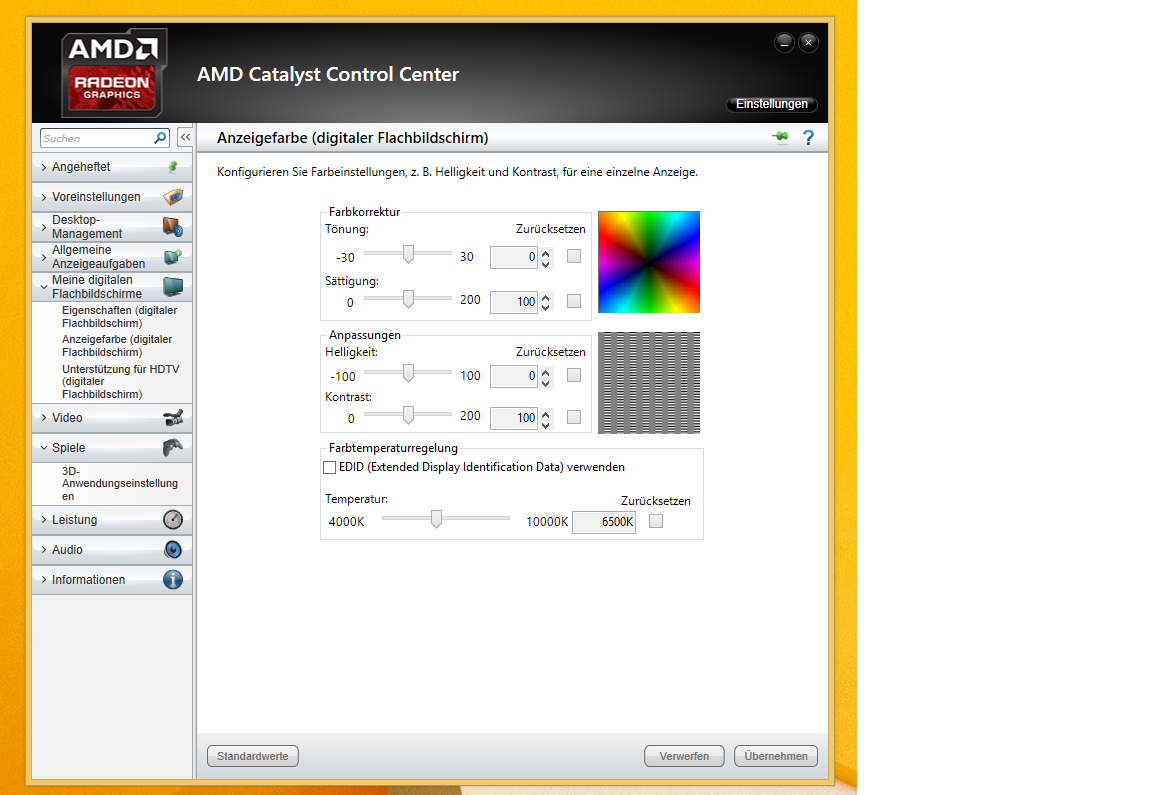Open 3D-Anwendungseinstellungen page
The image size is (1152, 795).
point(120,483)
